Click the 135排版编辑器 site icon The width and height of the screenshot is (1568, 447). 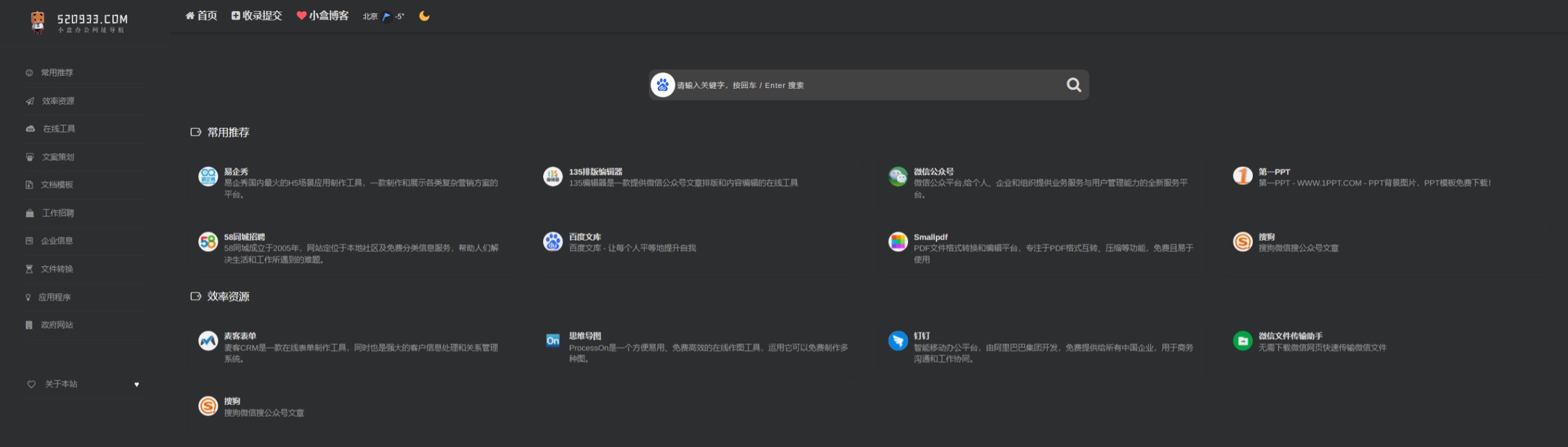(x=553, y=176)
